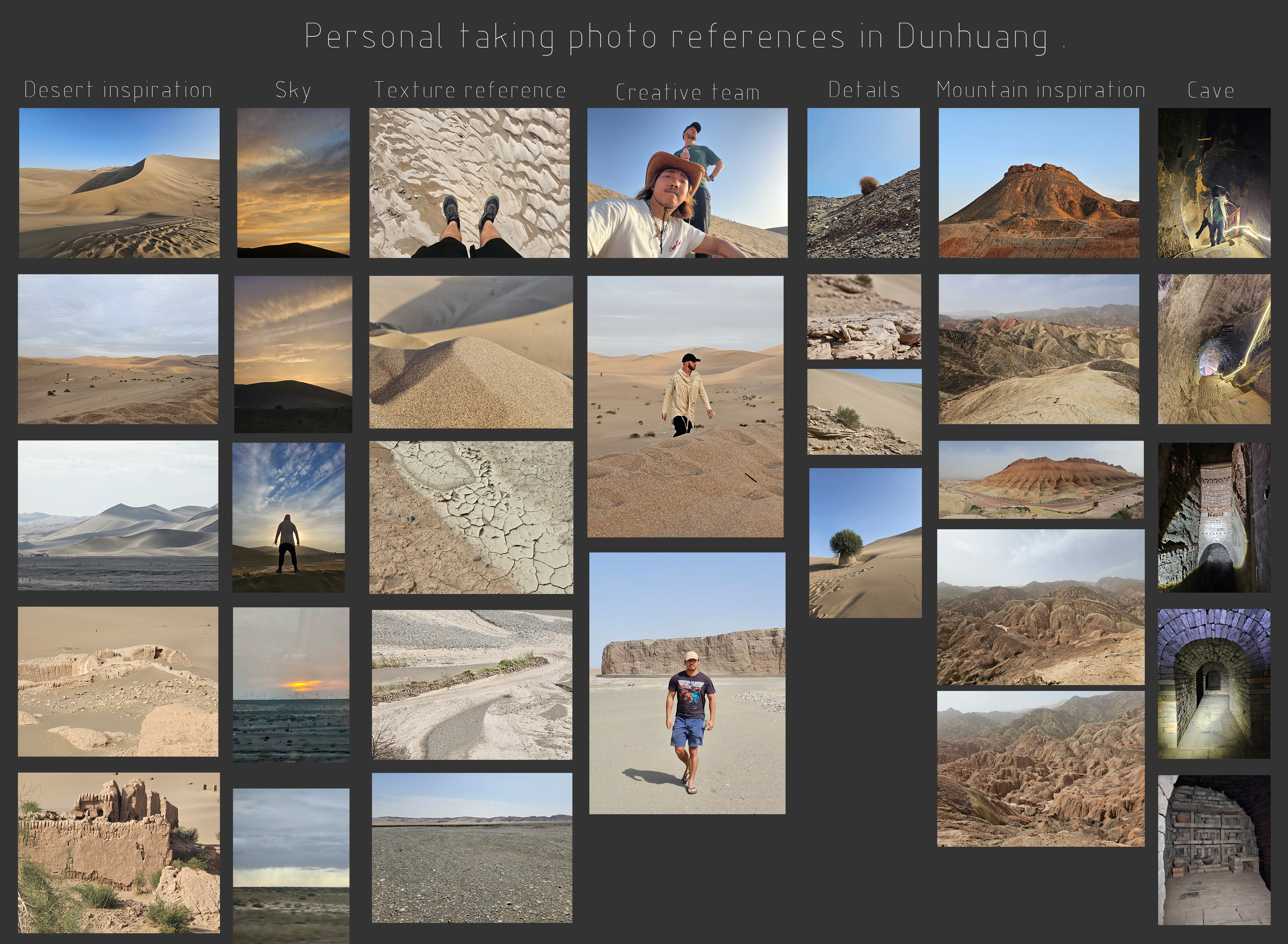Image resolution: width=1288 pixels, height=944 pixels.
Task: Click the sand dune photo under Desert inspiration
Action: pos(119,182)
